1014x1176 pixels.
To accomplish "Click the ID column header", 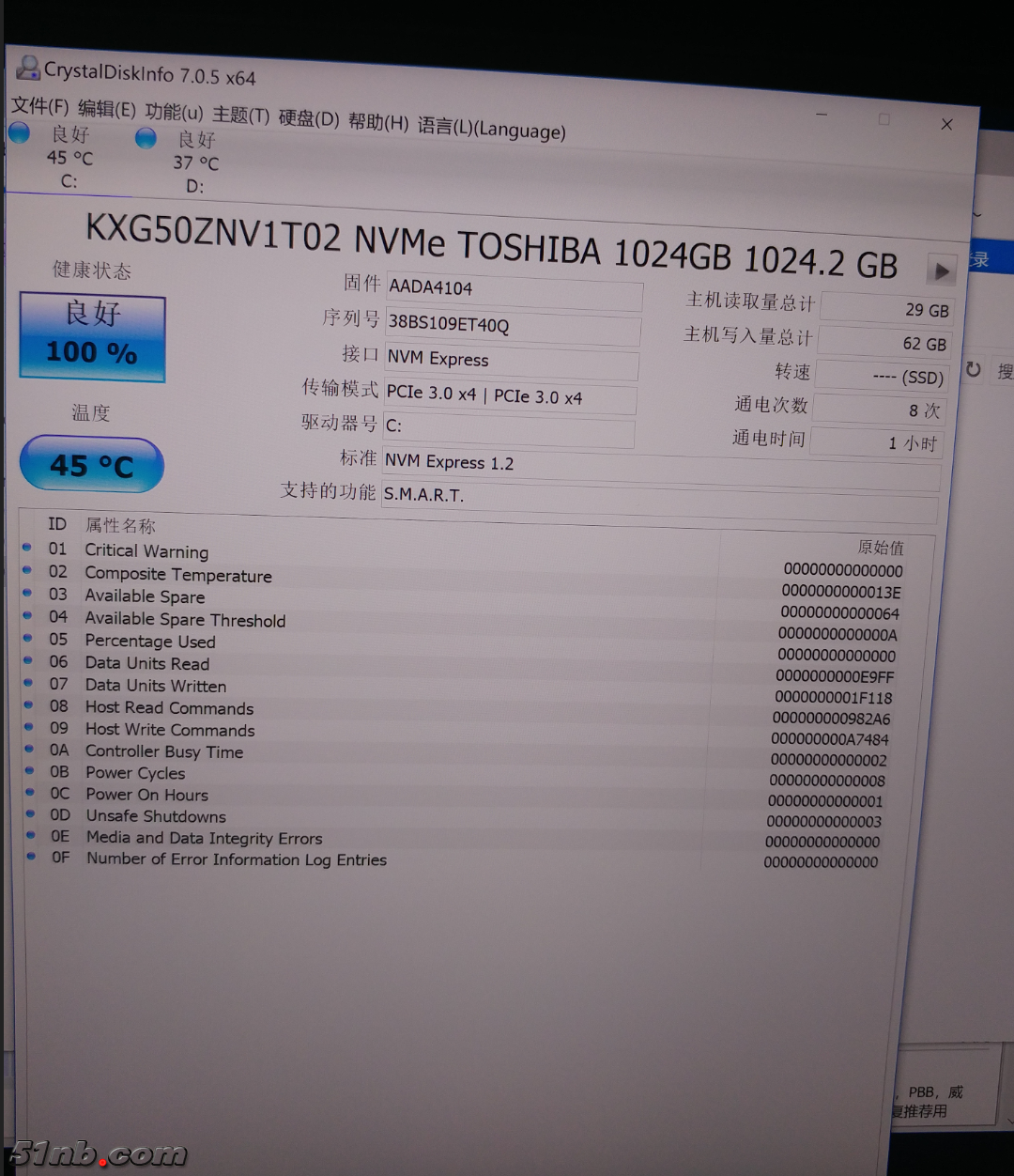I will (57, 524).
